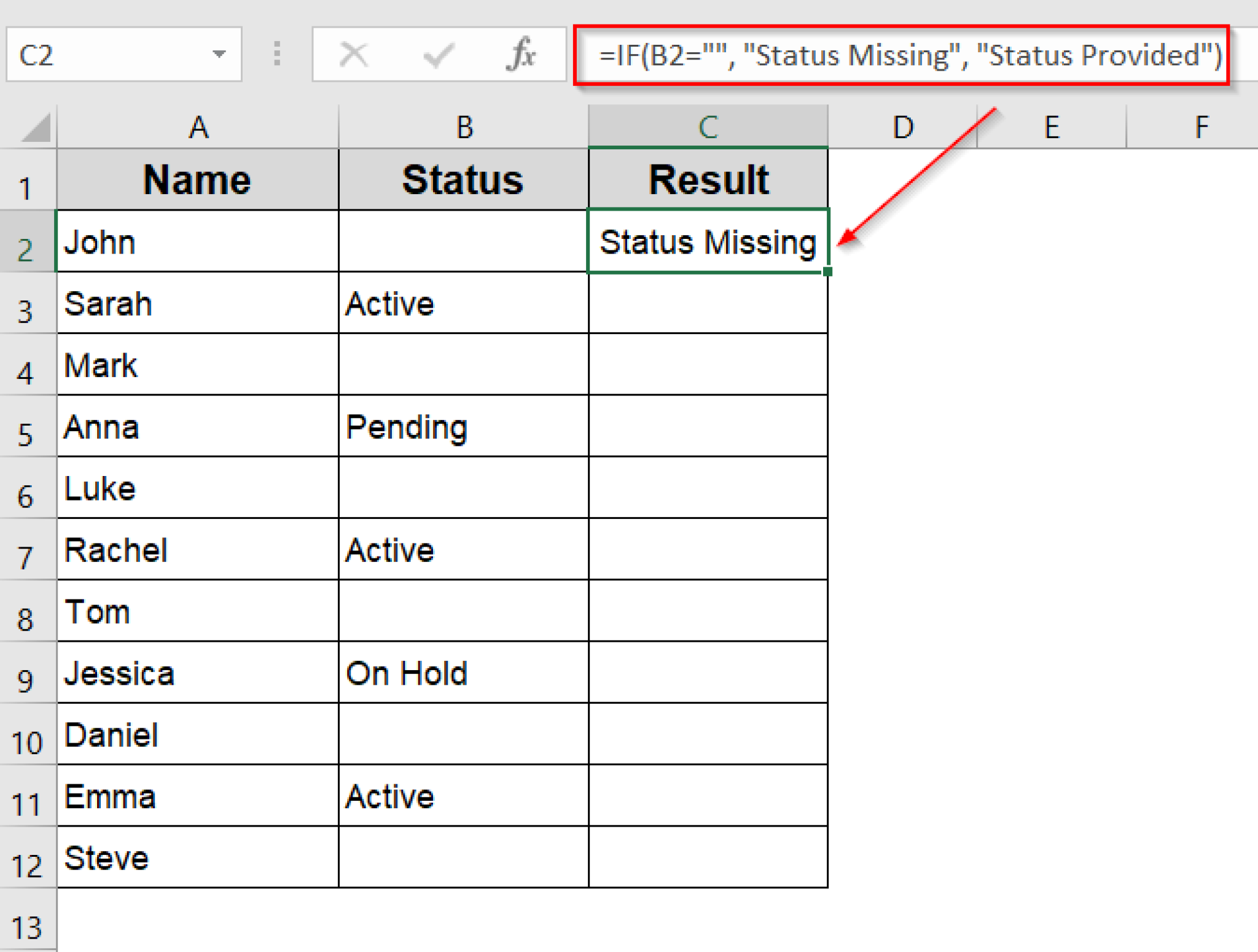Click the formula bar resize dots handle
The width and height of the screenshot is (1258, 952).
(x=277, y=54)
